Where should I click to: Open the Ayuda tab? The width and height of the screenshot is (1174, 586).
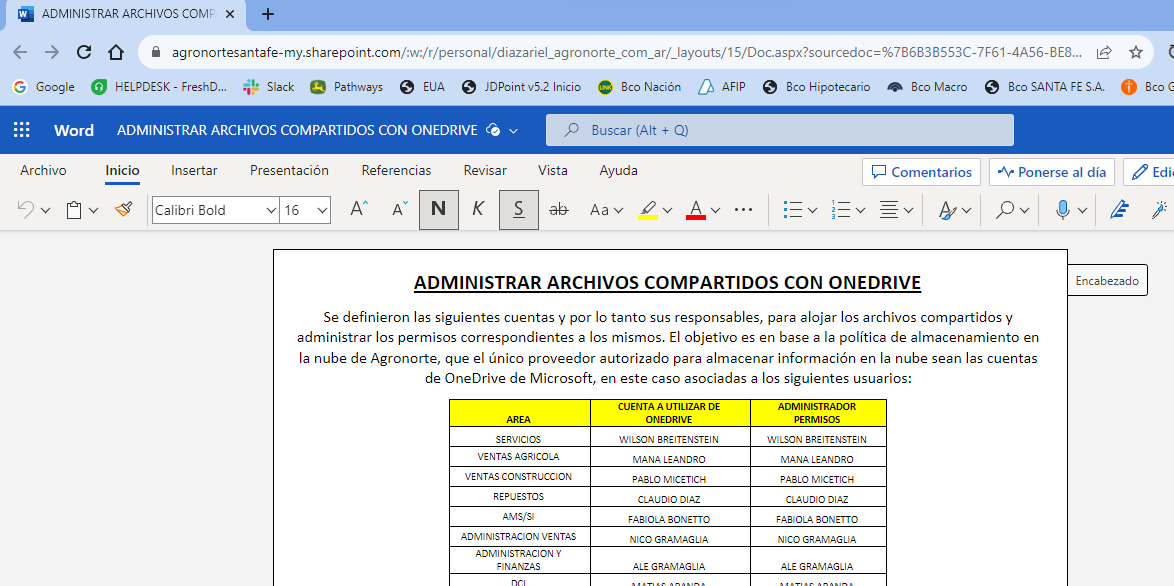coord(618,171)
